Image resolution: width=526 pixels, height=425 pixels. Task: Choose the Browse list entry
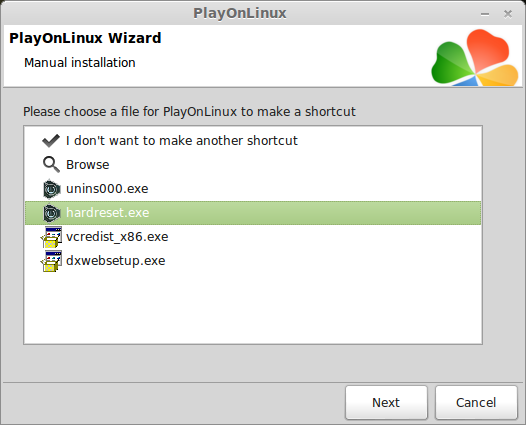click(x=88, y=165)
